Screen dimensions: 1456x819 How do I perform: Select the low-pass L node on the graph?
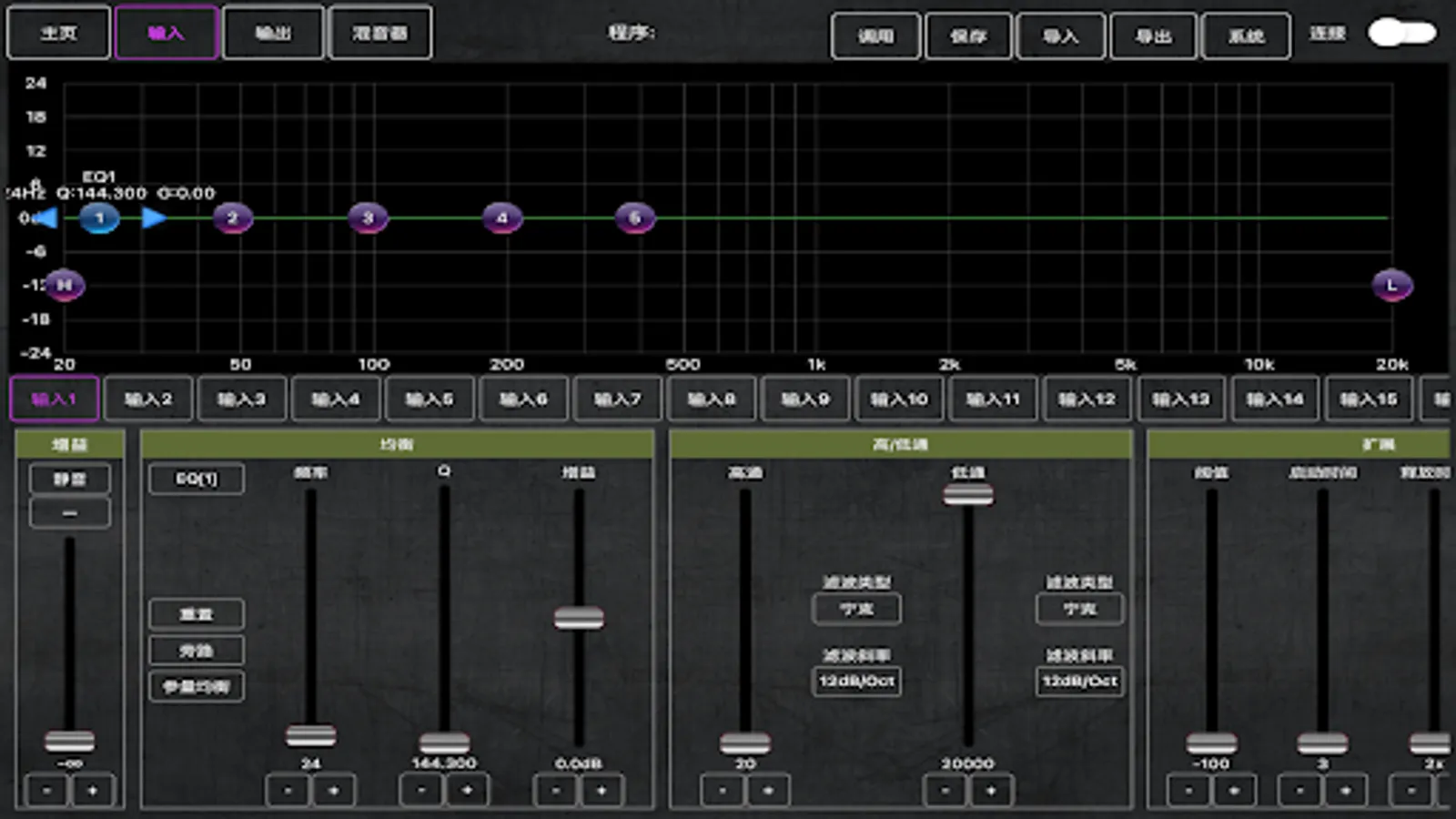[x=1391, y=285]
